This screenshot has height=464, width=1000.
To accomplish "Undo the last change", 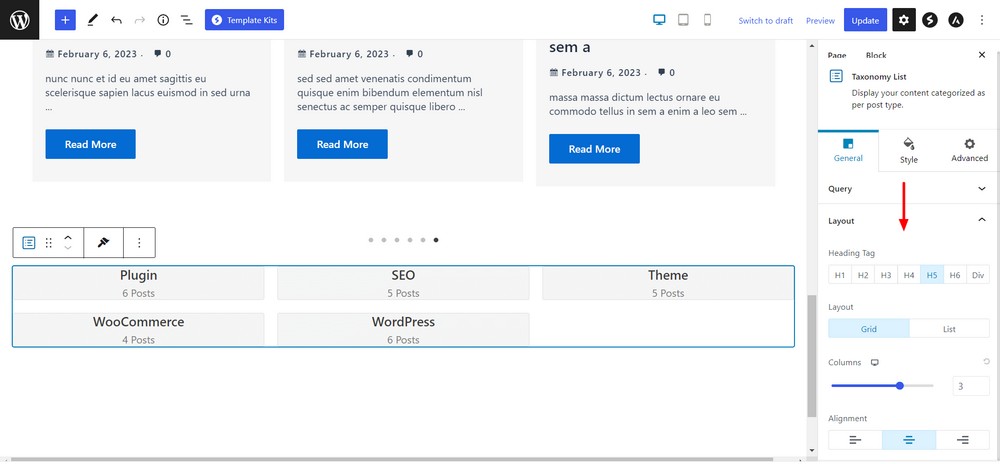I will click(x=116, y=20).
